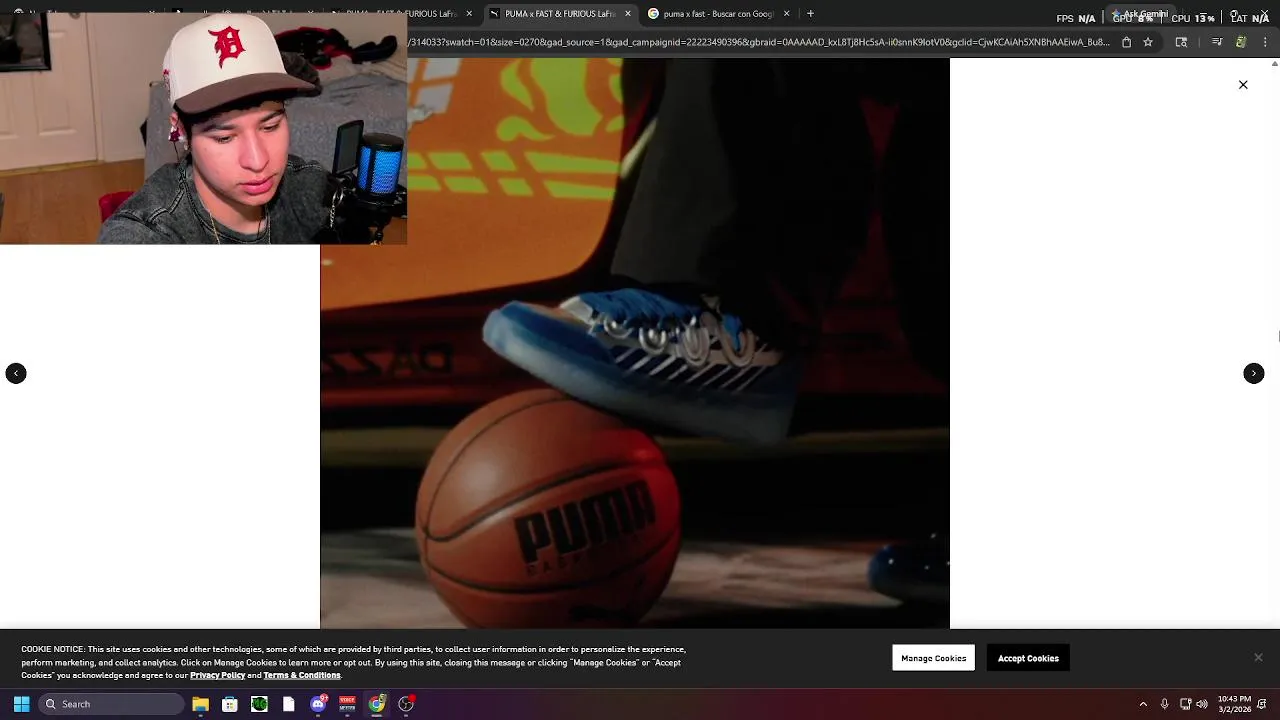Viewport: 1280px width, 720px height.
Task: Click Accept Cookies button
Action: click(1028, 658)
